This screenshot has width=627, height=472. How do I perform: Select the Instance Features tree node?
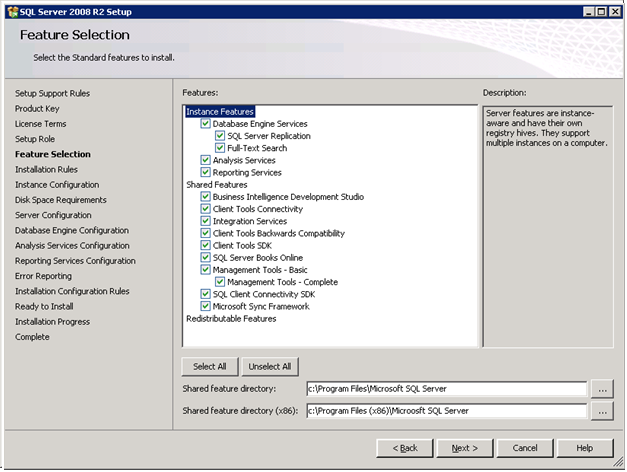click(x=220, y=112)
